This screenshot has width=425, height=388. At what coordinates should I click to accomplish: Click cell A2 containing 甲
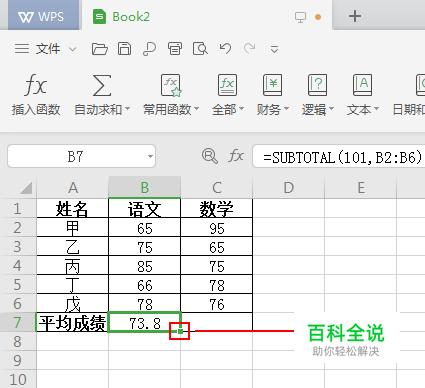pyautogui.click(x=73, y=228)
